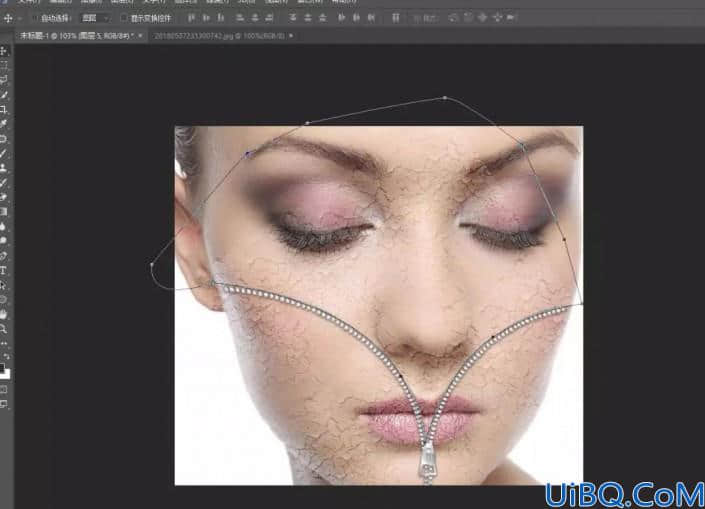705x509 pixels.
Task: Select the Clone Stamp tool
Action: (4, 168)
